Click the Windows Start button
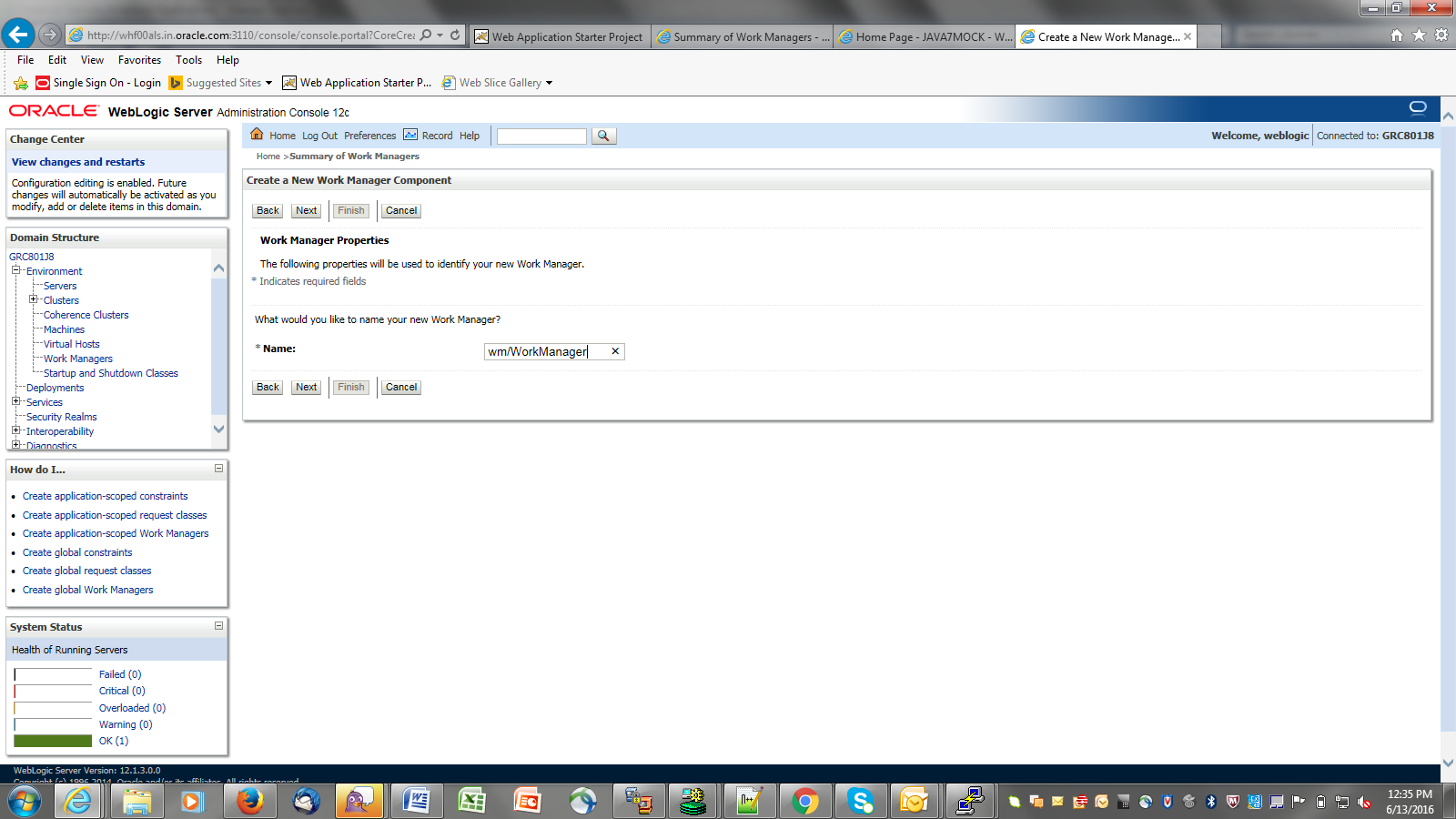 (x=25, y=802)
